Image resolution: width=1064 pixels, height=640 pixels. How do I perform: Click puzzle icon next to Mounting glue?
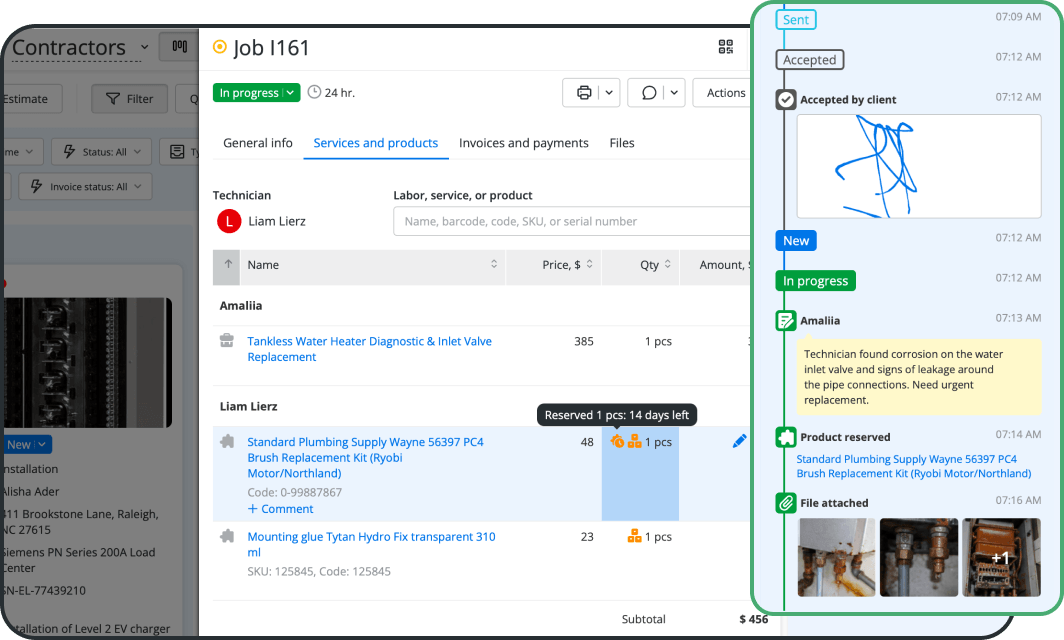click(x=227, y=536)
